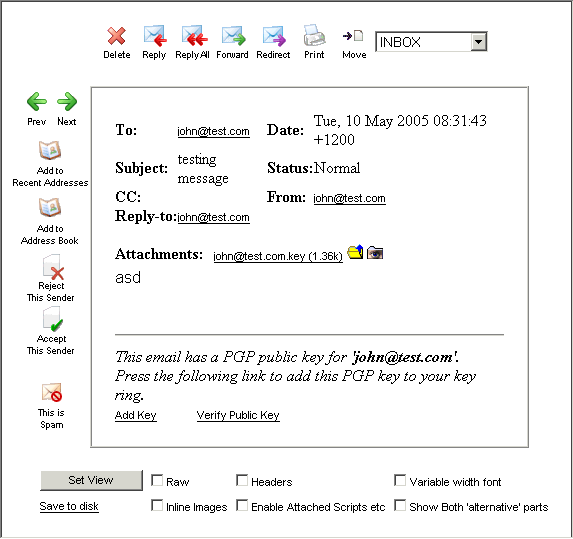Print the email with printer icon
This screenshot has width=573, height=539.
point(314,35)
